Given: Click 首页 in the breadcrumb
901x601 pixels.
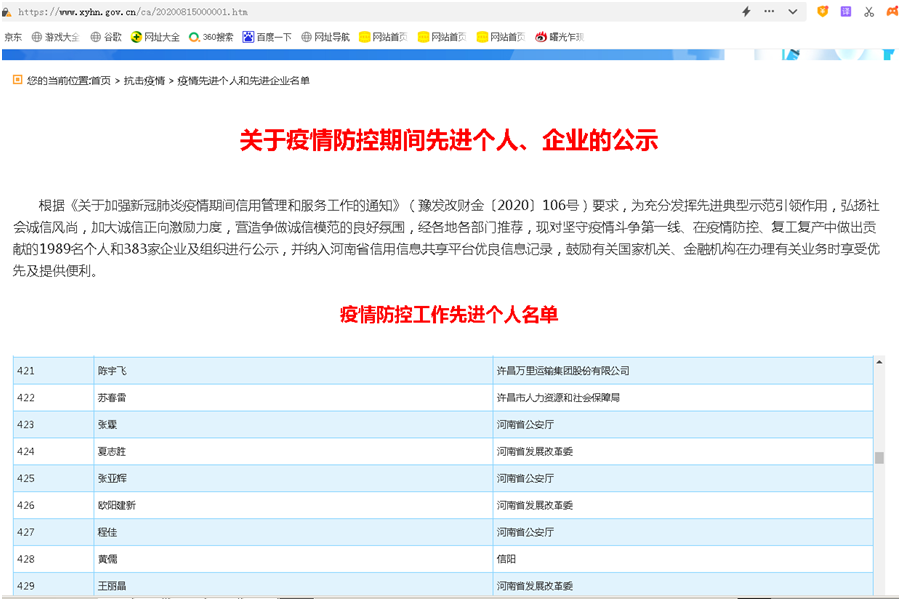Looking at the screenshot, I should coord(100,80).
